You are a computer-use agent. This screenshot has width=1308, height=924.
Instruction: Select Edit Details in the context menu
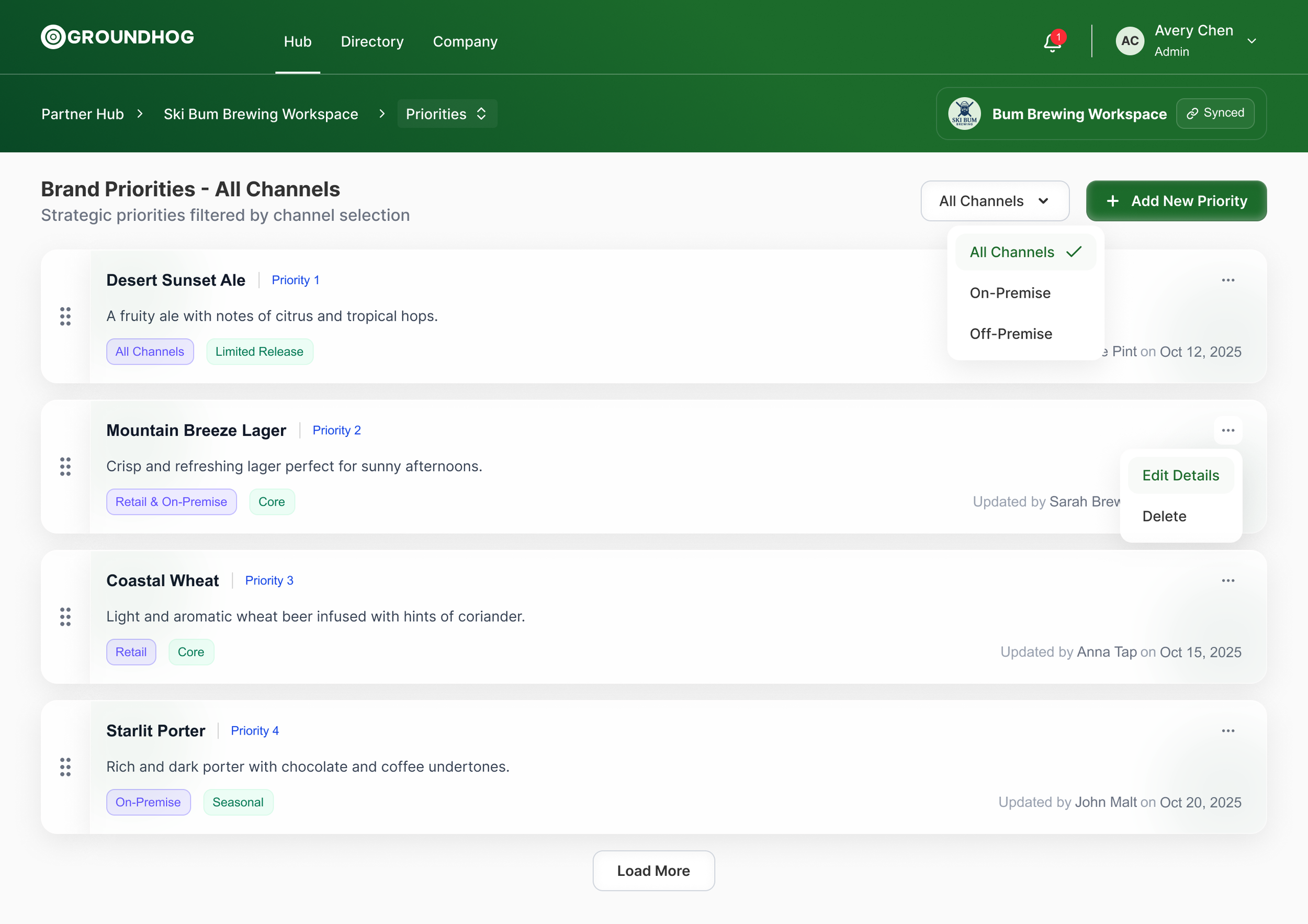(x=1180, y=475)
